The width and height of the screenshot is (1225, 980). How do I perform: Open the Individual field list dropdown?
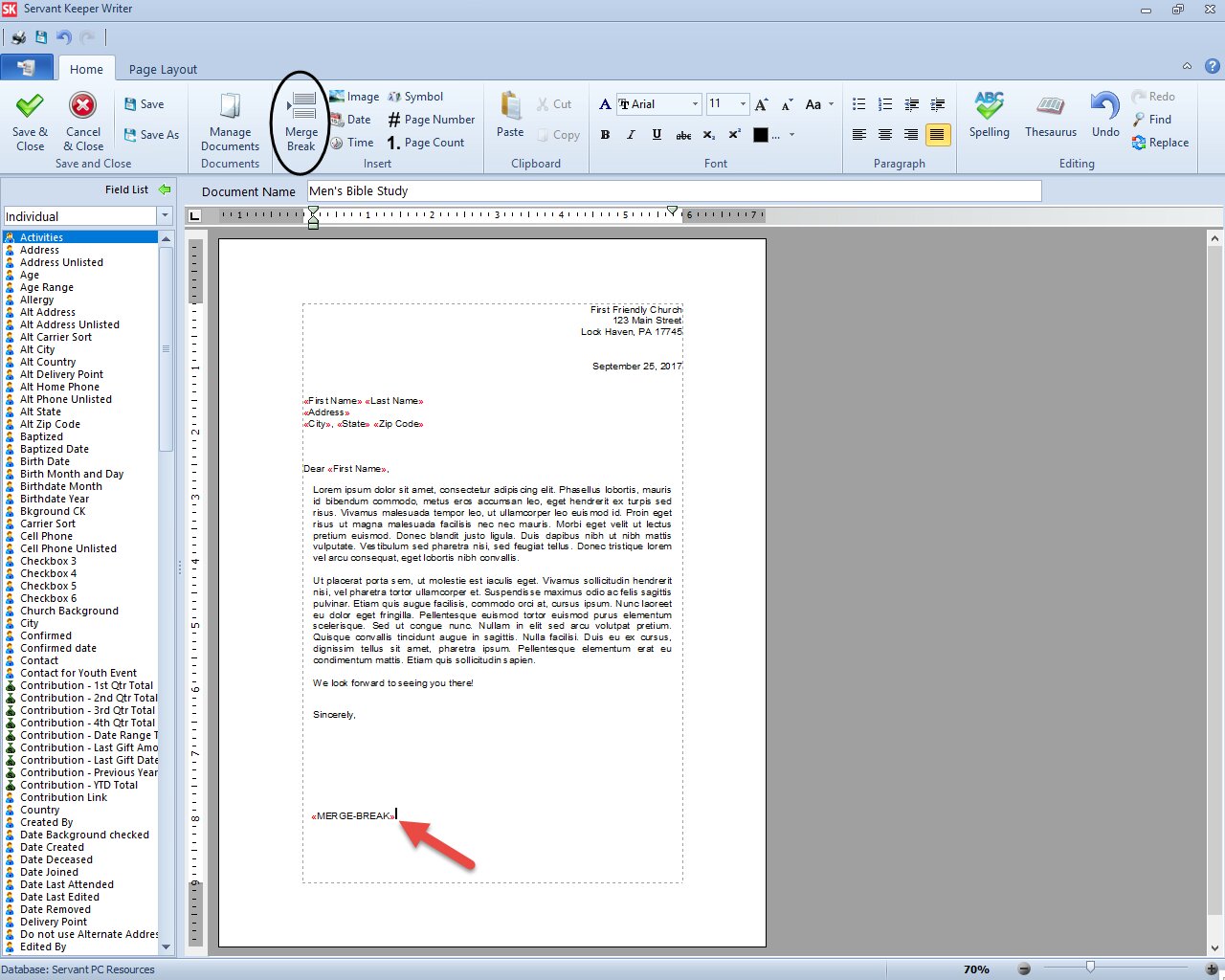pos(165,216)
